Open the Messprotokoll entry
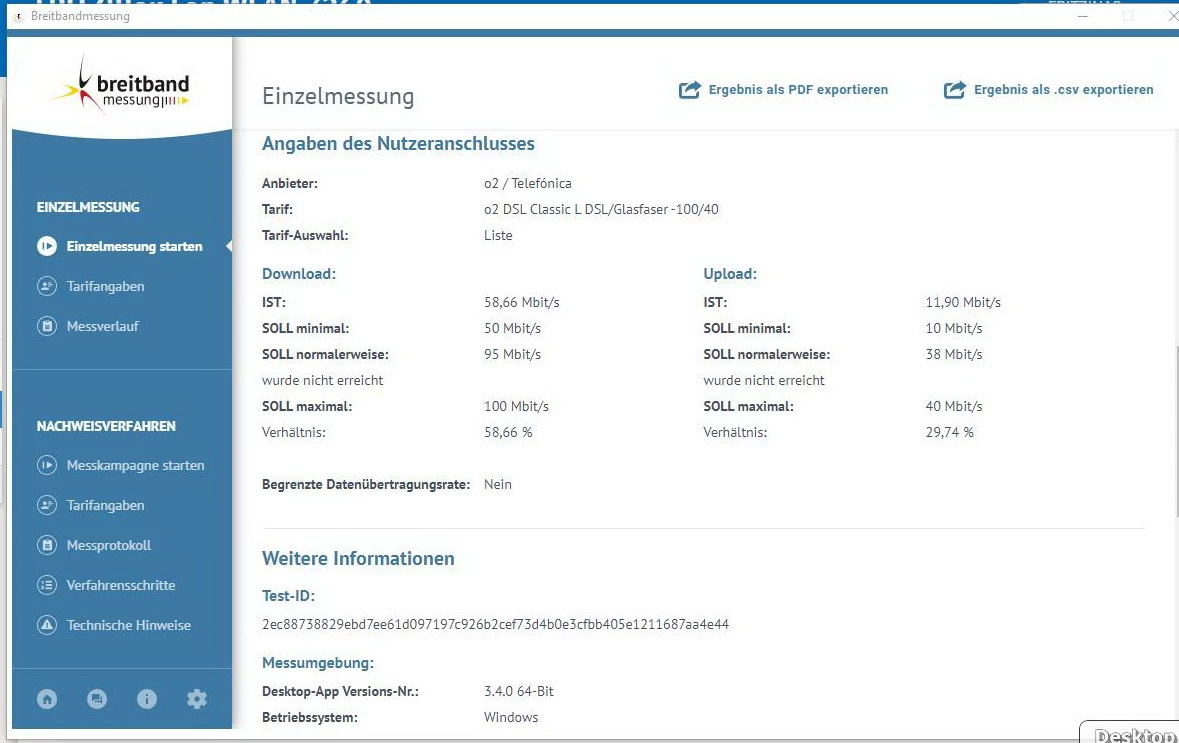 [108, 545]
